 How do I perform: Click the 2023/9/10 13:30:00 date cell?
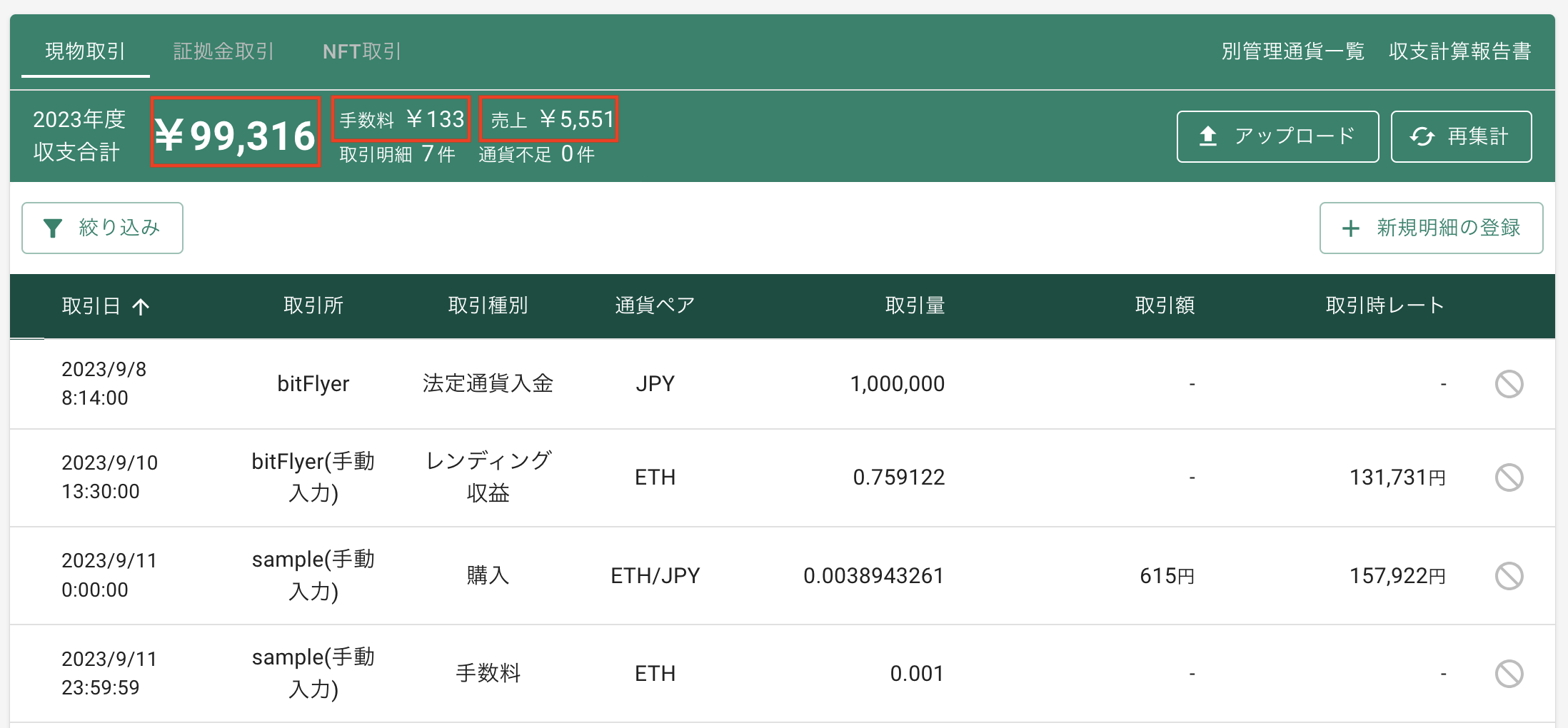(x=109, y=477)
